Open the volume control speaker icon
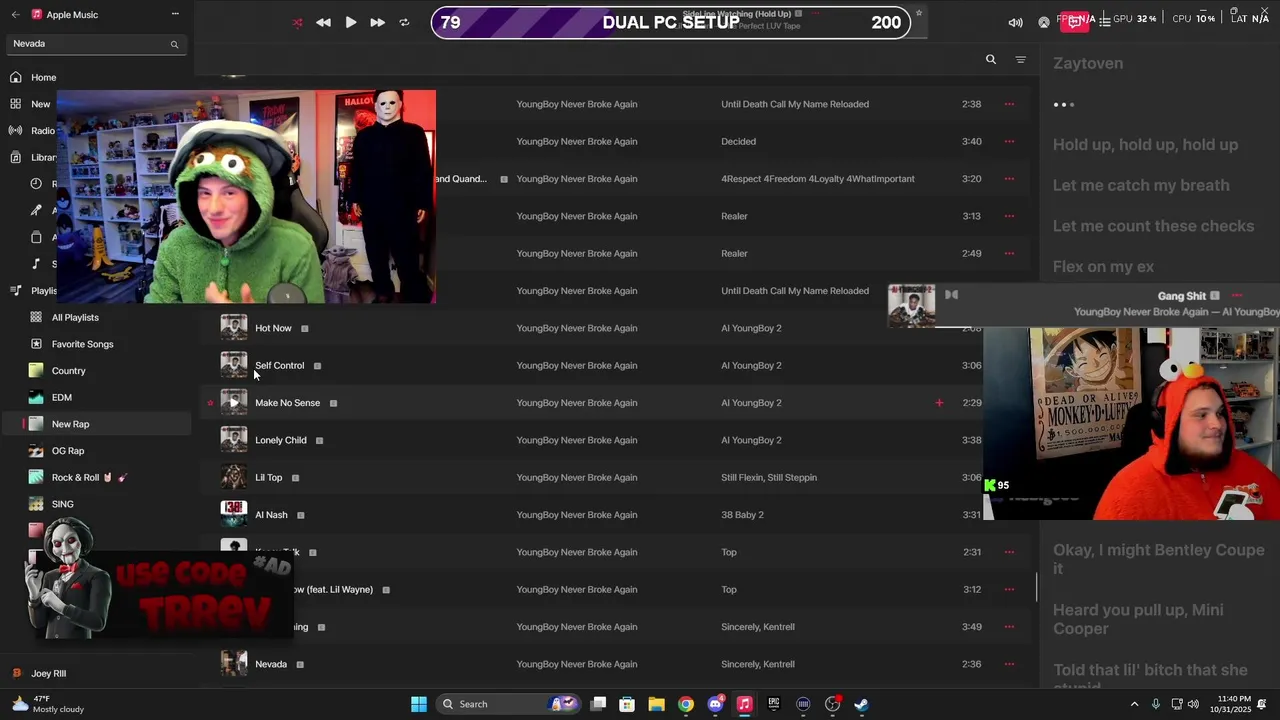This screenshot has width=1280, height=720. pyautogui.click(x=1016, y=22)
